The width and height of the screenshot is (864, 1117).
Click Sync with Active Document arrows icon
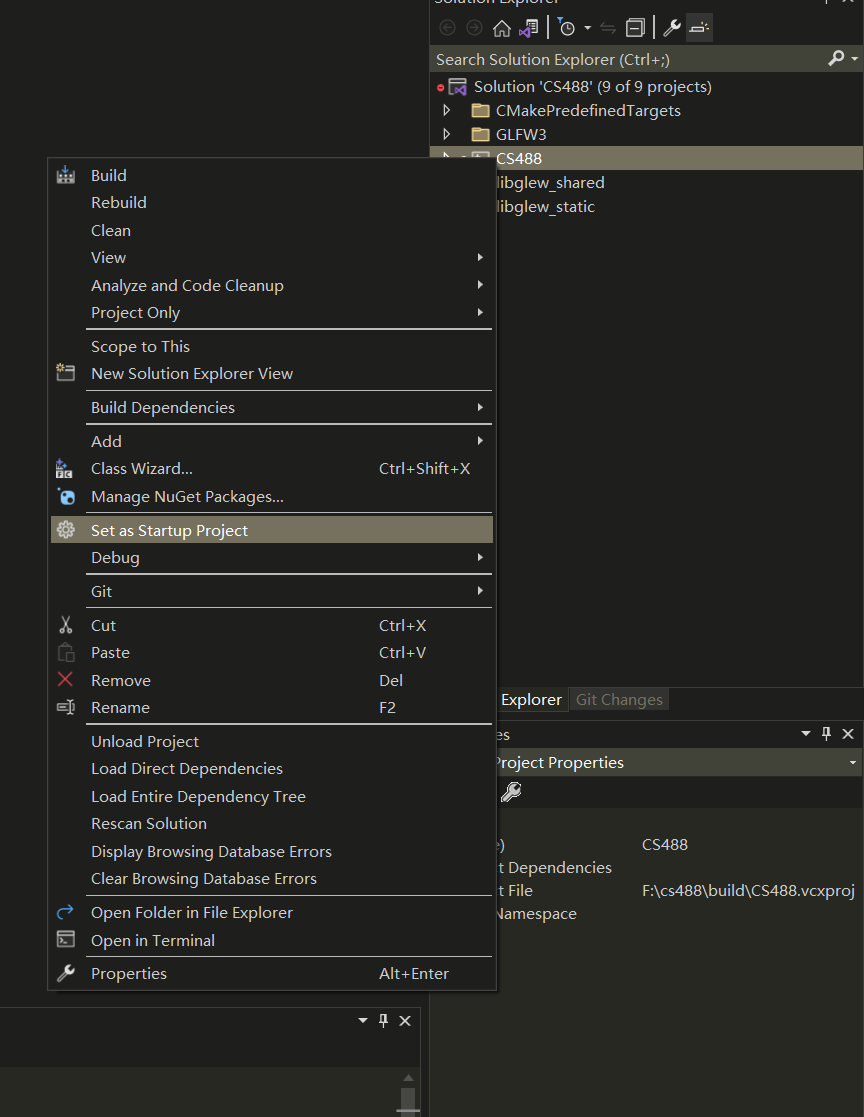[608, 28]
